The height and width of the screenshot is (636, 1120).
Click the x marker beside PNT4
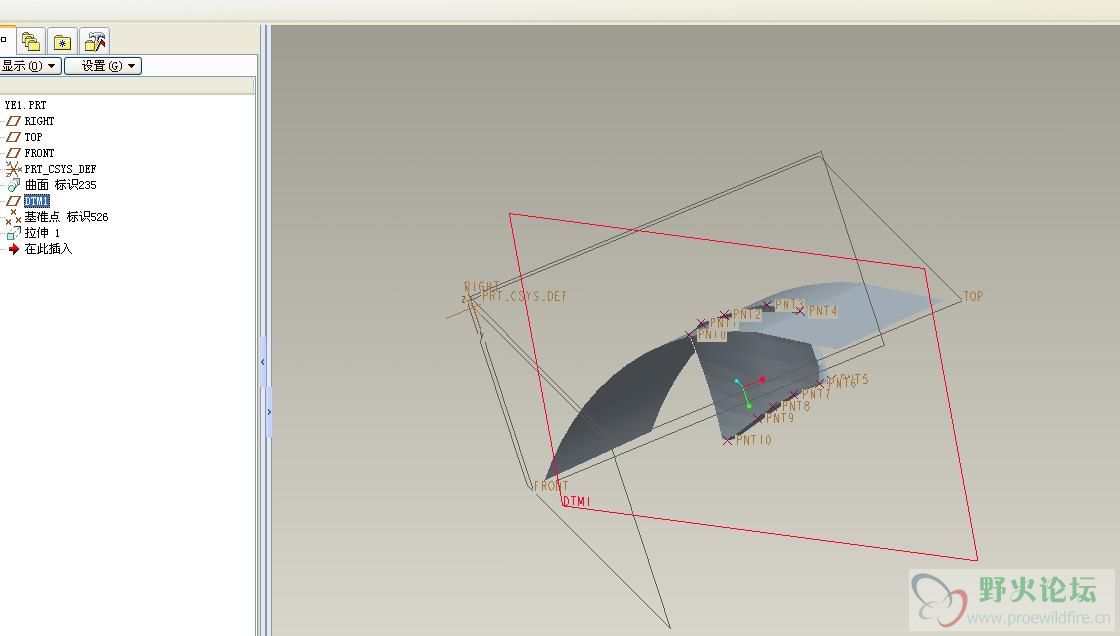[x=800, y=311]
